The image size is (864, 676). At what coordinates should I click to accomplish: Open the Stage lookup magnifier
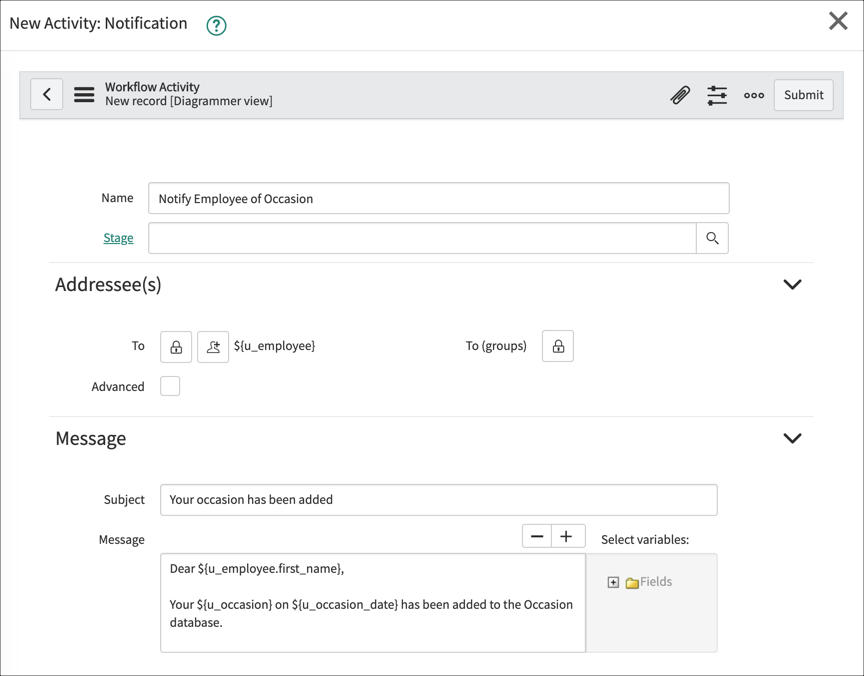[x=712, y=238]
